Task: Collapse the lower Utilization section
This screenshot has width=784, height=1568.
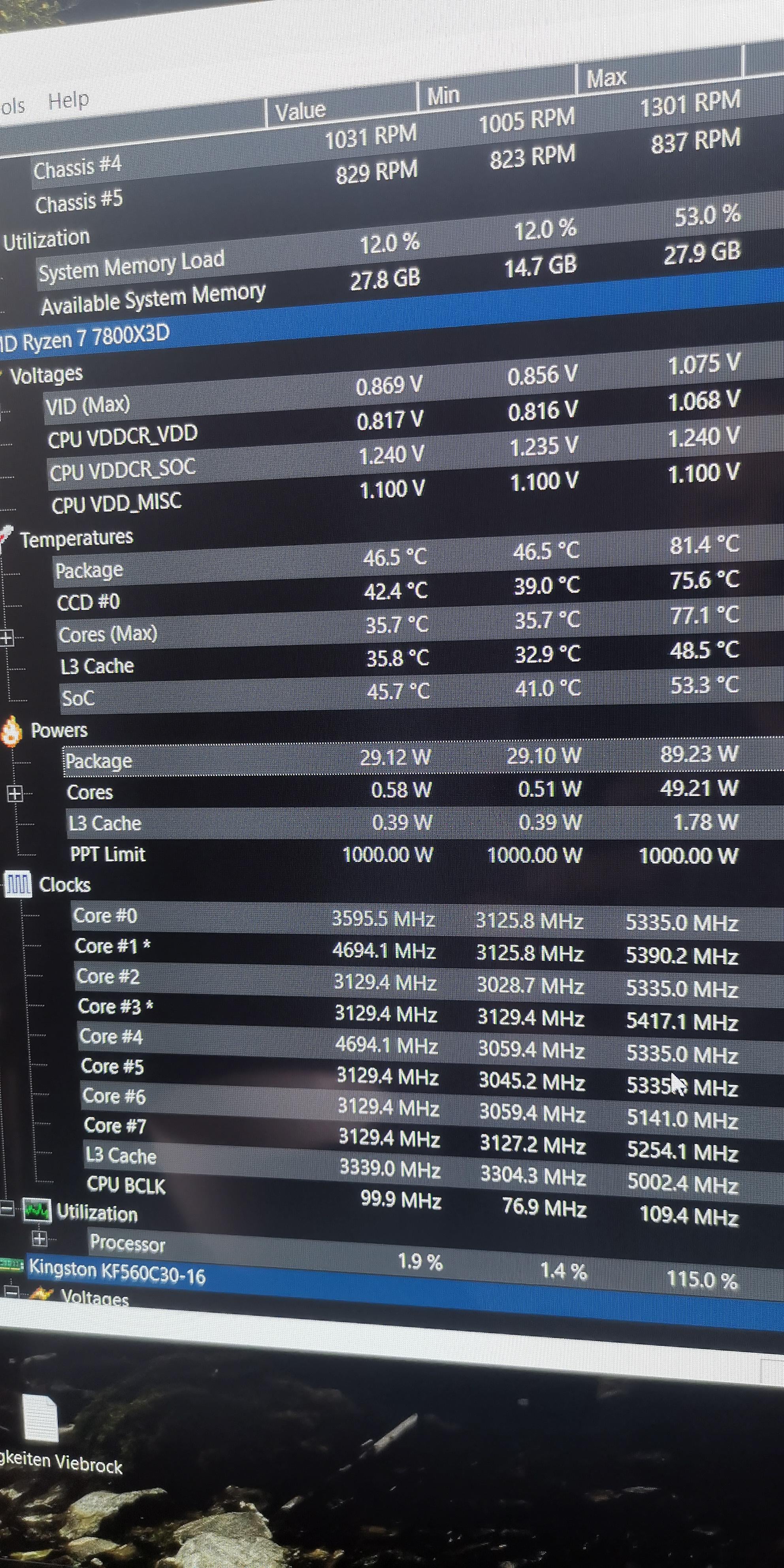Action: 7,1209
